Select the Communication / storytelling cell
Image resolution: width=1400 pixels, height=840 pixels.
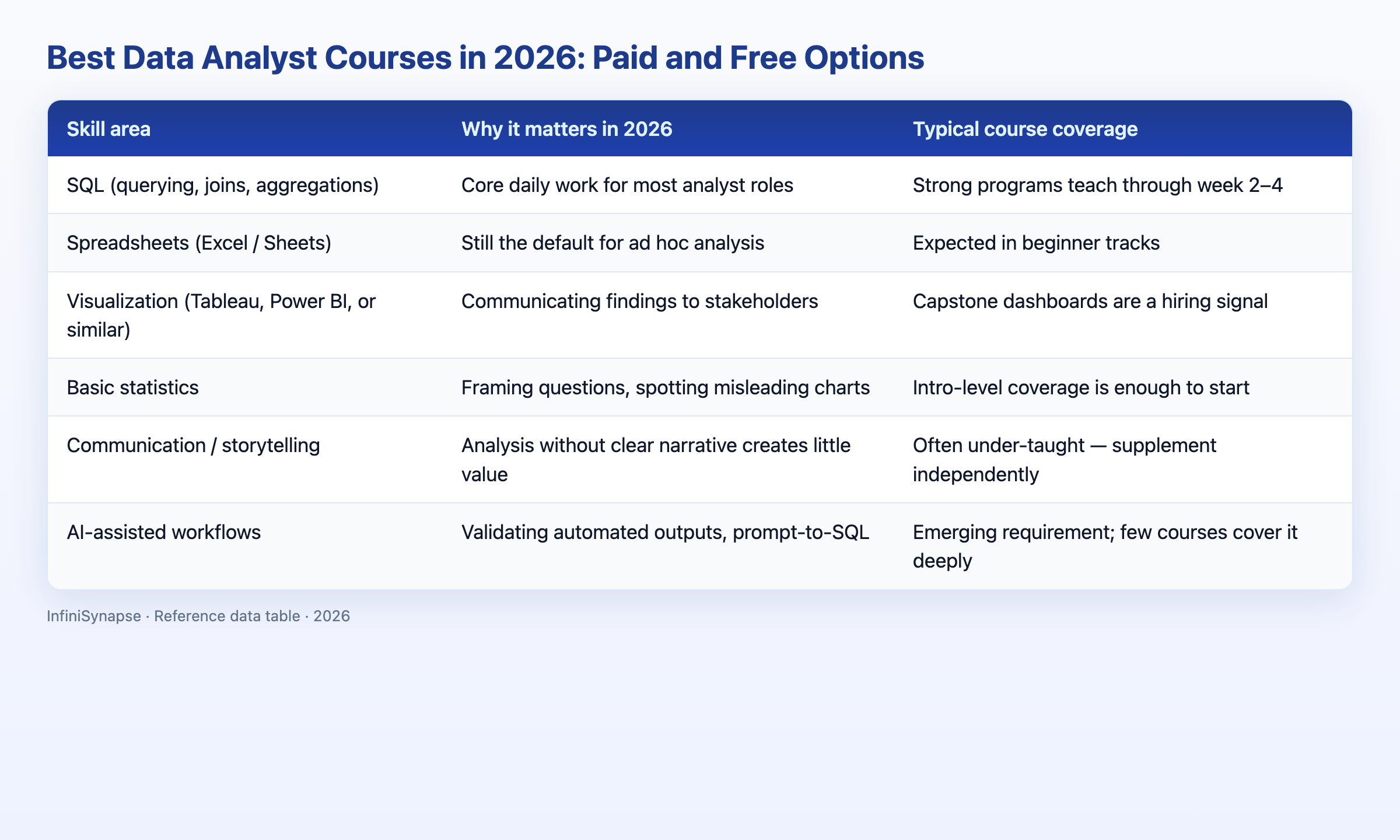pyautogui.click(x=193, y=445)
